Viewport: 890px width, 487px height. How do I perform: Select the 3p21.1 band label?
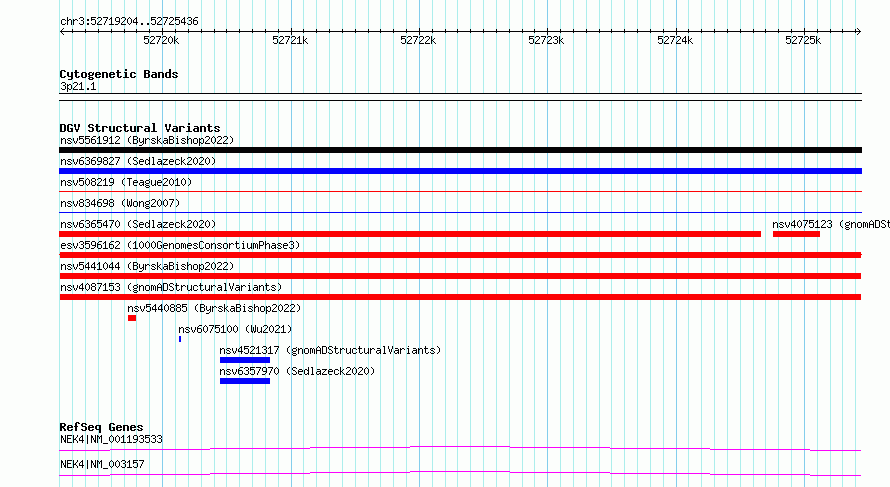(x=78, y=86)
